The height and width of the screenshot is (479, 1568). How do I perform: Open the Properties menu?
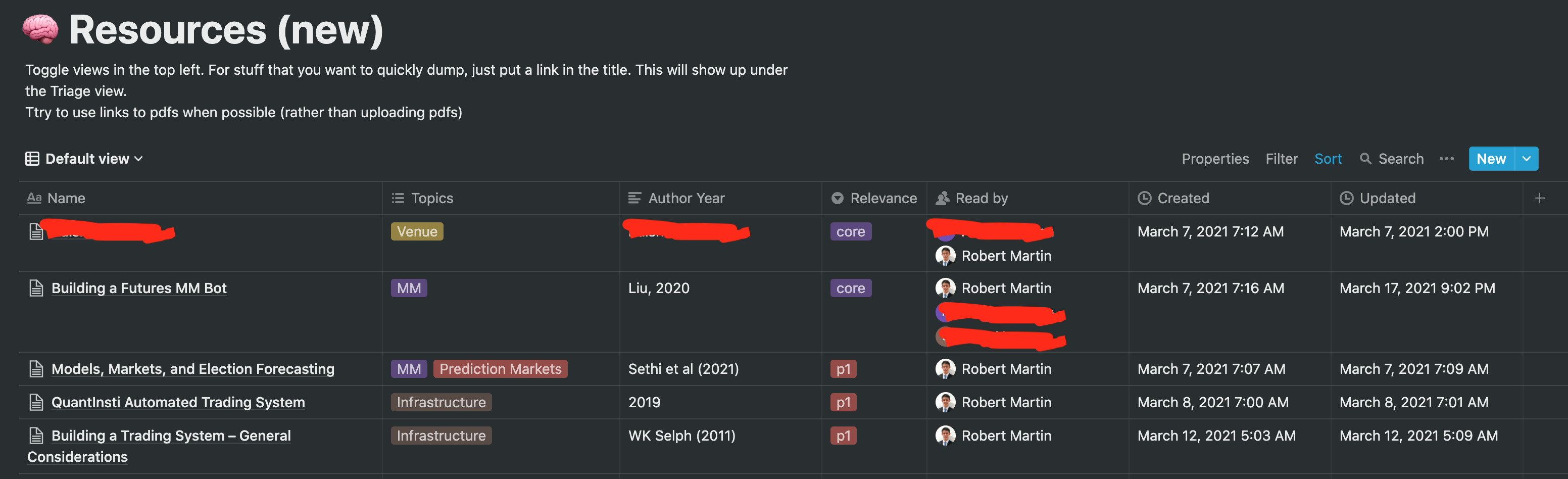tap(1215, 159)
